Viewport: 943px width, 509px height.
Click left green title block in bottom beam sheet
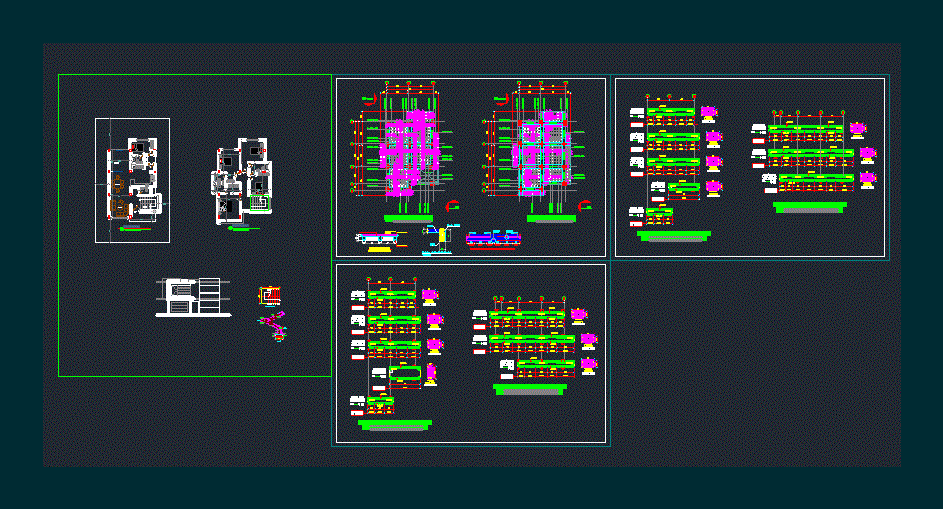click(395, 425)
